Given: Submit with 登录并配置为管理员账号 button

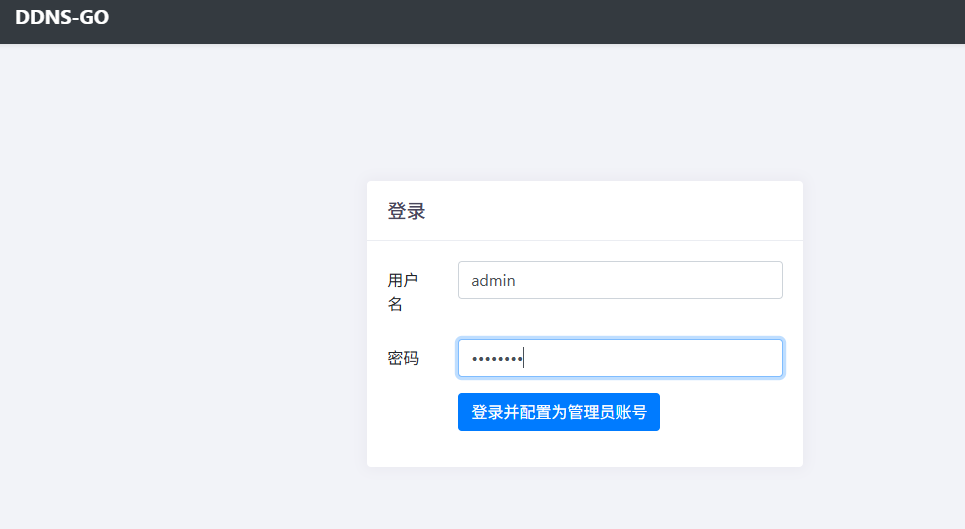Looking at the screenshot, I should coord(558,412).
